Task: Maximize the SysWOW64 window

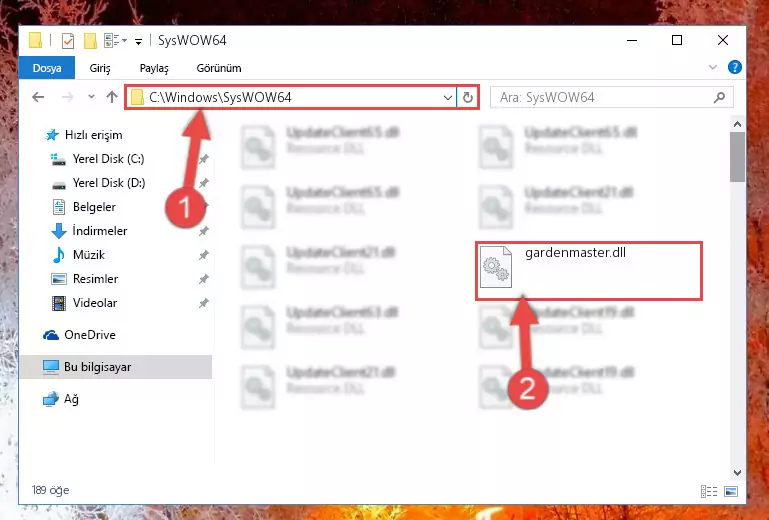Action: tap(677, 40)
